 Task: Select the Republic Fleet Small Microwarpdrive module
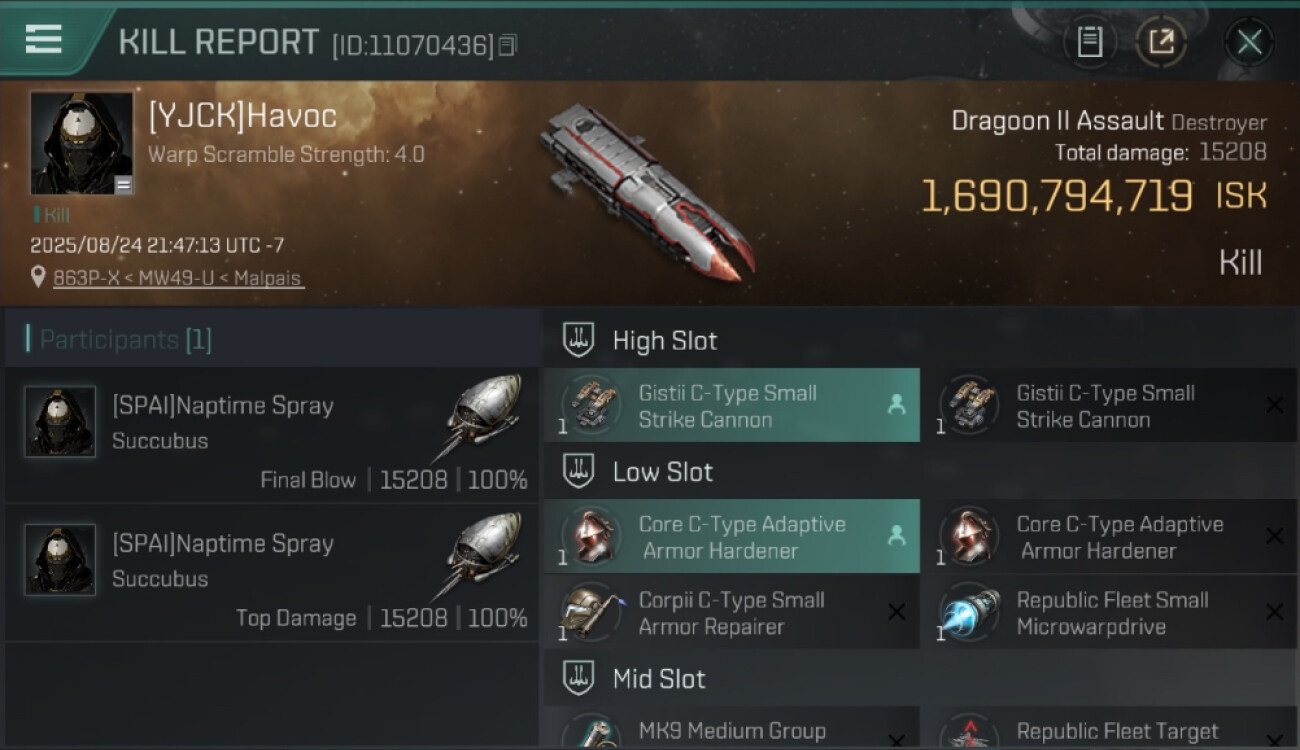coord(1109,612)
